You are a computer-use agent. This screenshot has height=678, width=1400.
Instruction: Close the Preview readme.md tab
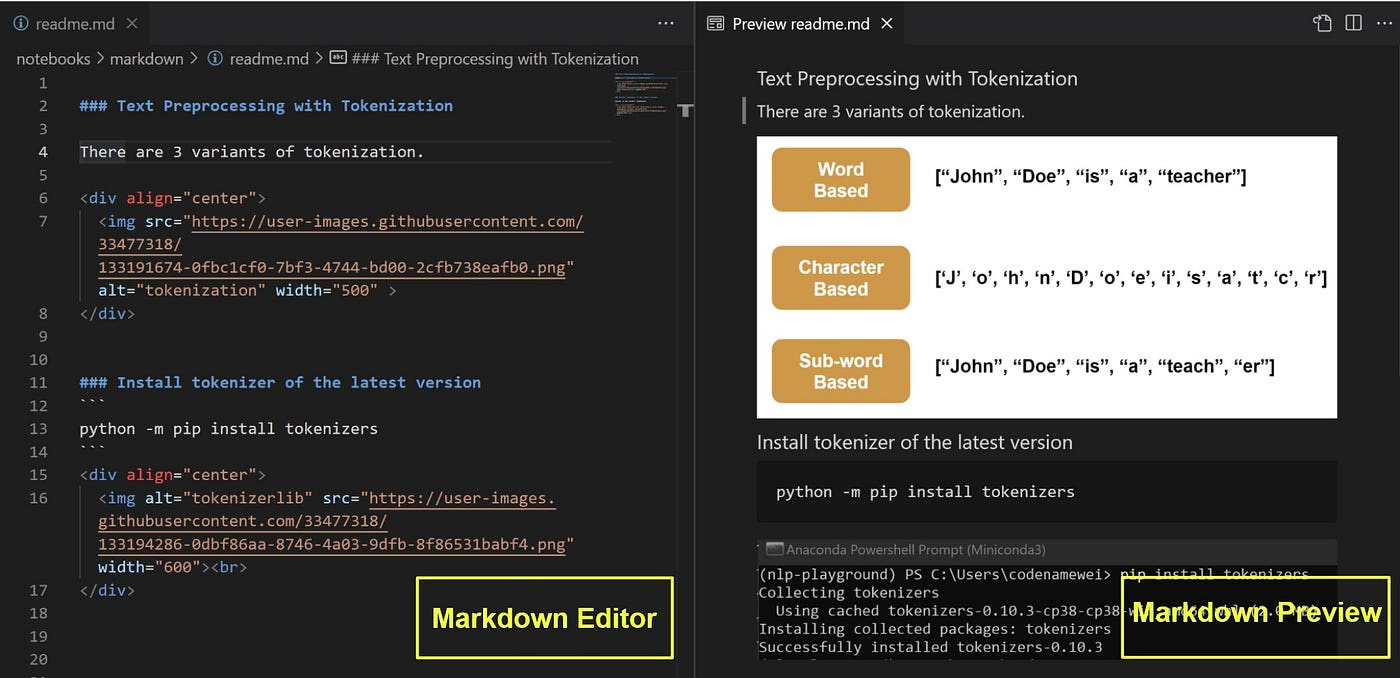coord(886,23)
